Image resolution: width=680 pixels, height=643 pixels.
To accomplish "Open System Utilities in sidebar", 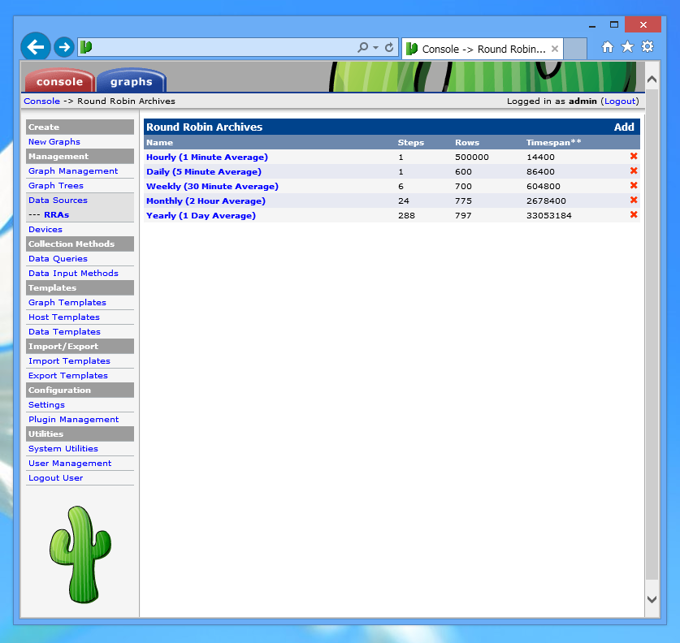I will pos(63,449).
